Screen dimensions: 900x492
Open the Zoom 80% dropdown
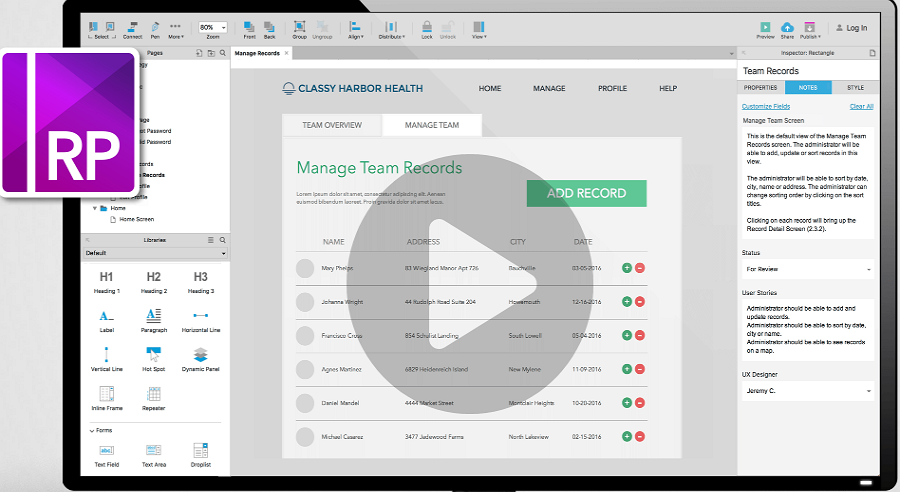213,28
